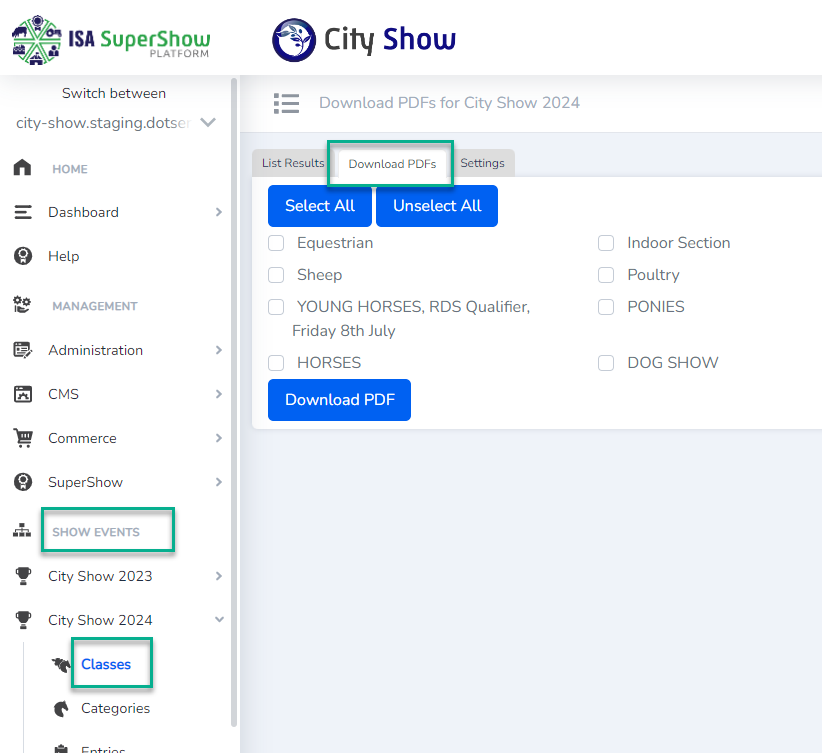Expand the SuperShow submenu chevron

pyautogui.click(x=218, y=482)
